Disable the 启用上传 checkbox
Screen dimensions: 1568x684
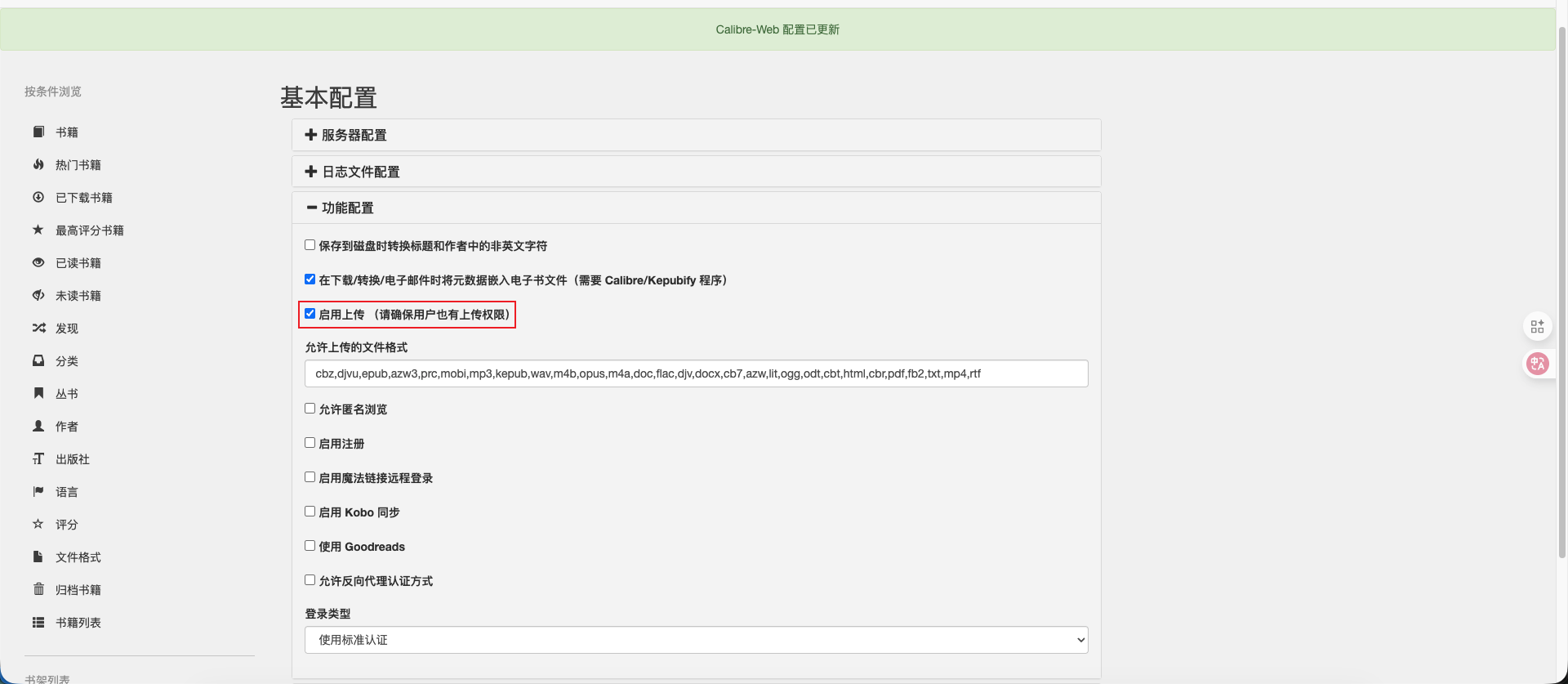pos(310,314)
